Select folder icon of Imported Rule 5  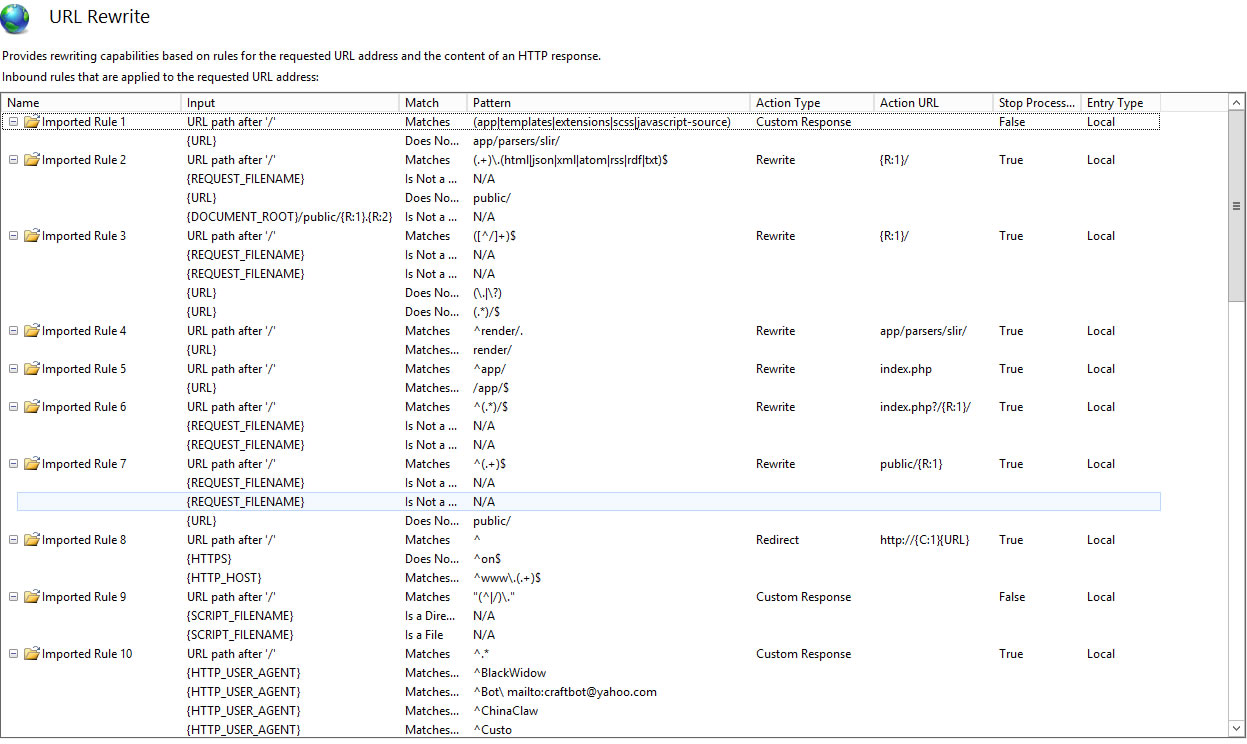coord(32,369)
